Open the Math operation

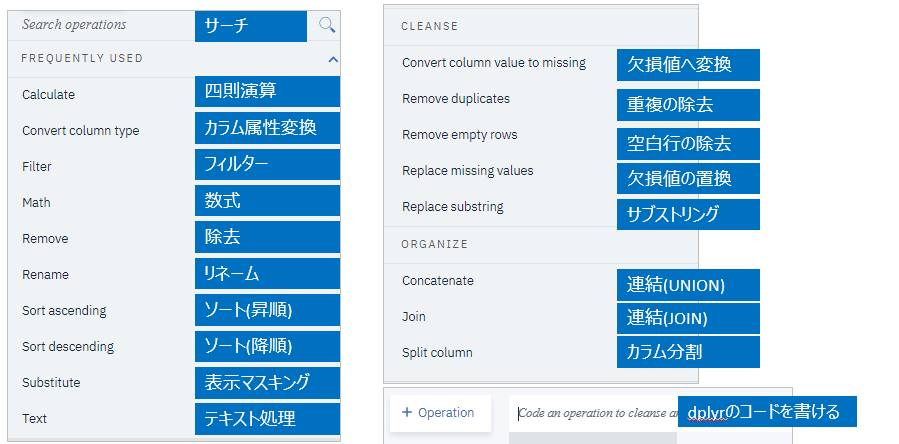pos(36,202)
